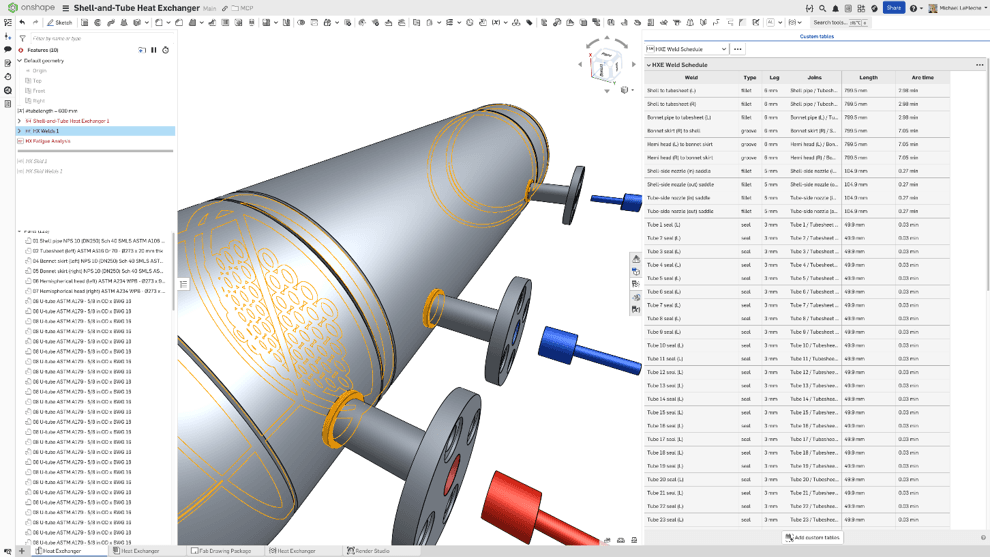Viewport: 990px width, 557px height.
Task: Rotate view with the cube's left arrow
Action: [x=580, y=64]
